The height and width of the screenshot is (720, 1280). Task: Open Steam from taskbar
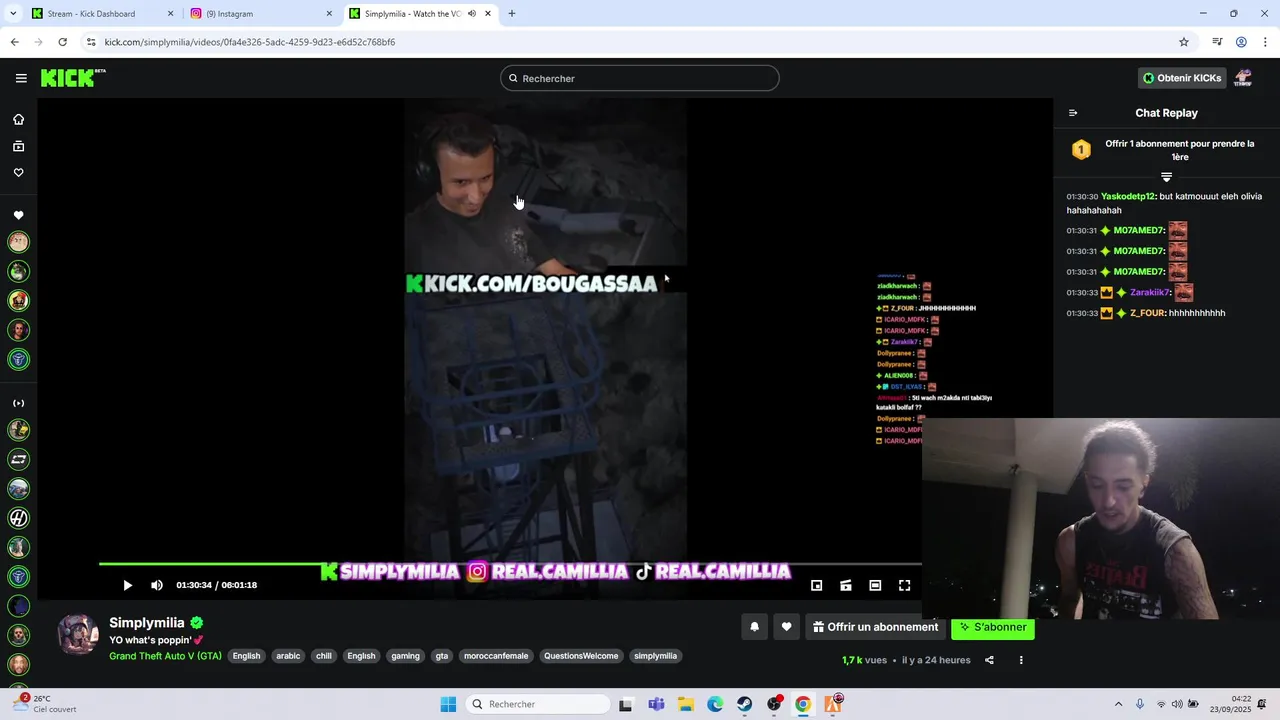pyautogui.click(x=745, y=704)
